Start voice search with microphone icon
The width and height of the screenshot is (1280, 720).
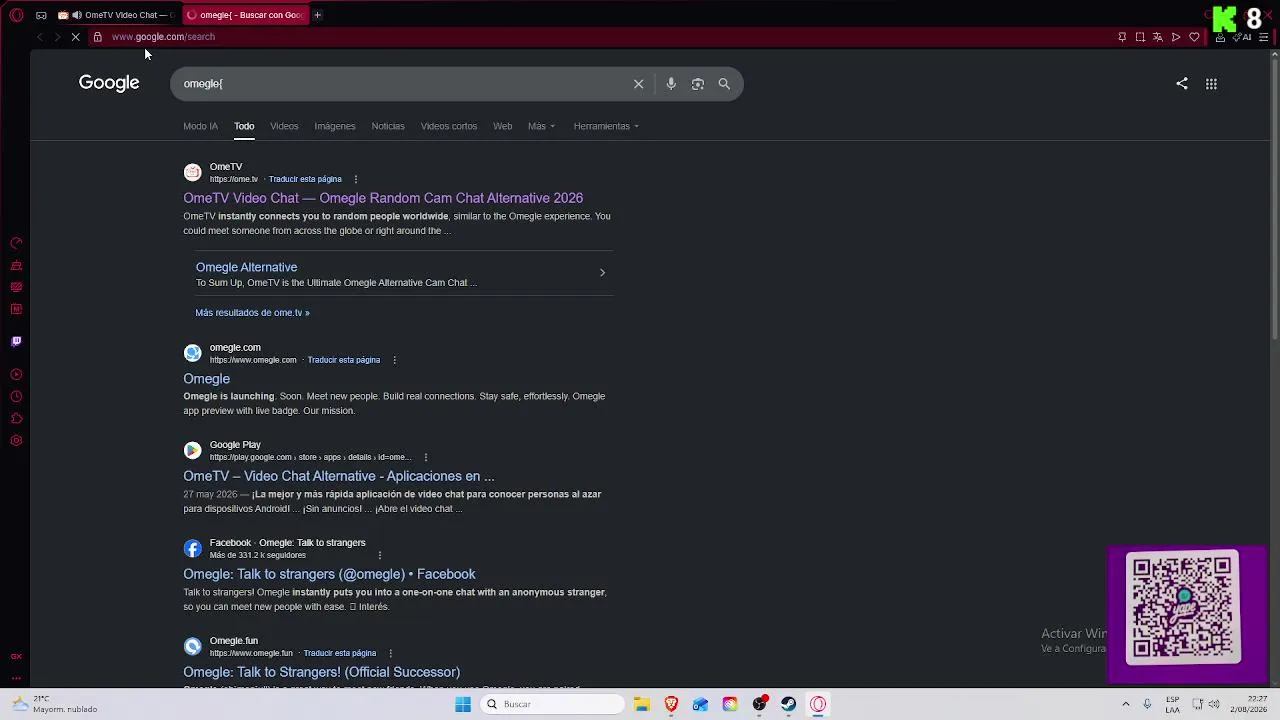pyautogui.click(x=671, y=84)
